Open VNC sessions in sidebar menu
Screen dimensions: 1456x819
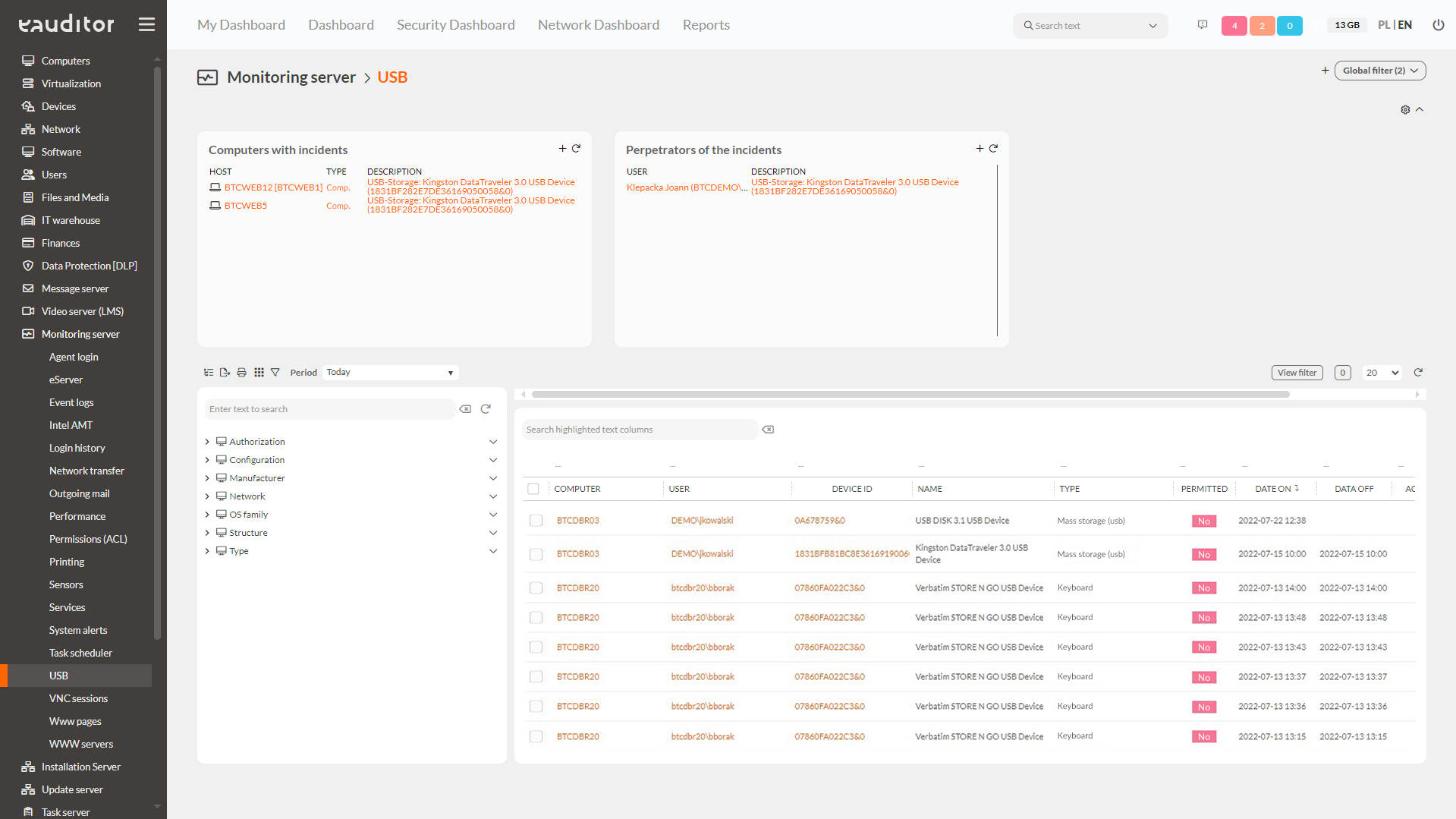[x=78, y=698]
